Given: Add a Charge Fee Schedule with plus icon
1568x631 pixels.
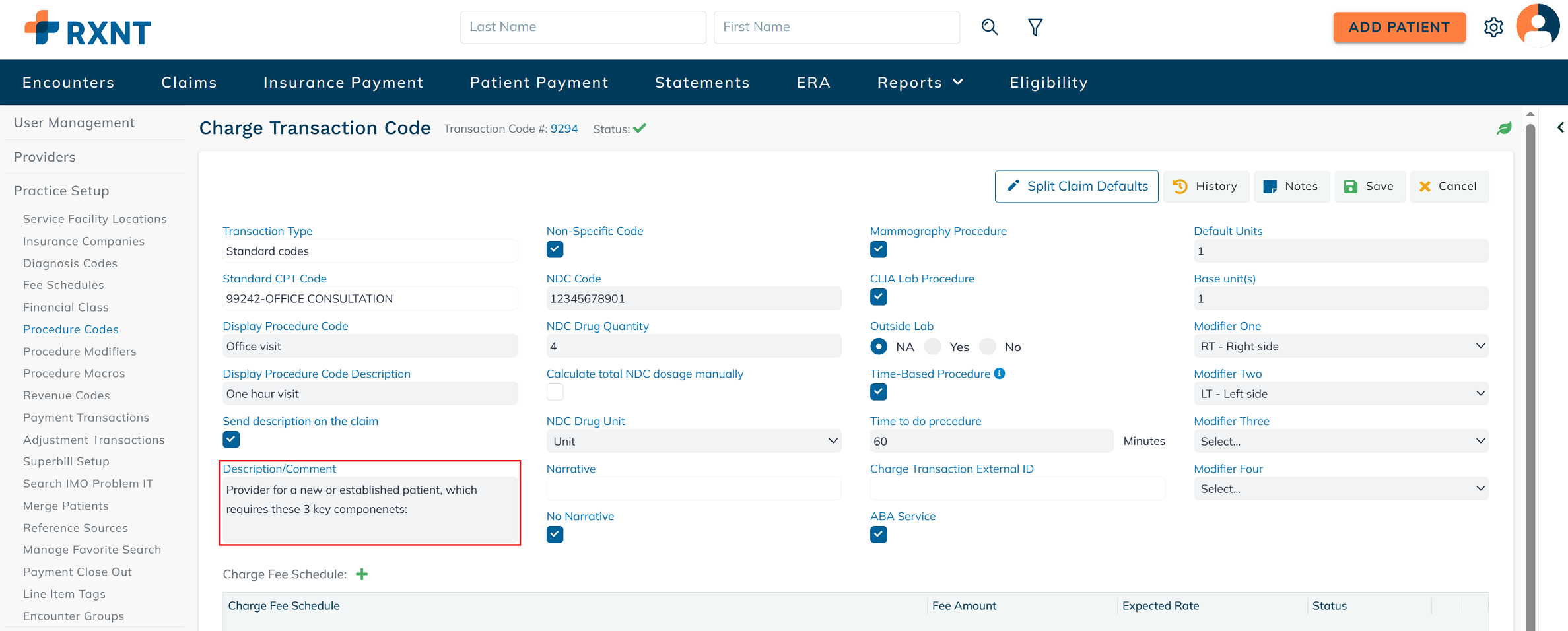Looking at the screenshot, I should 362,574.
